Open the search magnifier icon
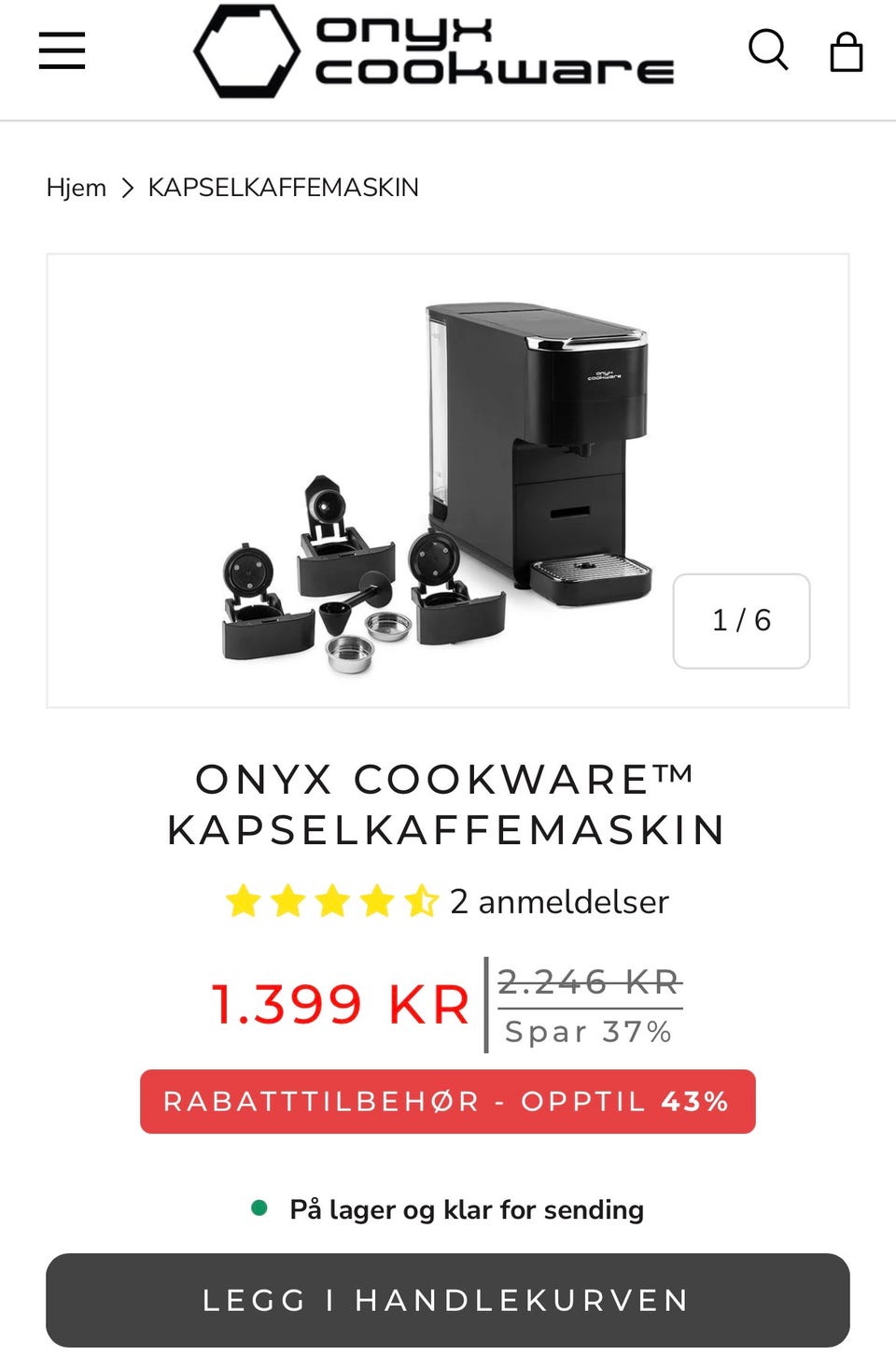 pyautogui.click(x=768, y=49)
